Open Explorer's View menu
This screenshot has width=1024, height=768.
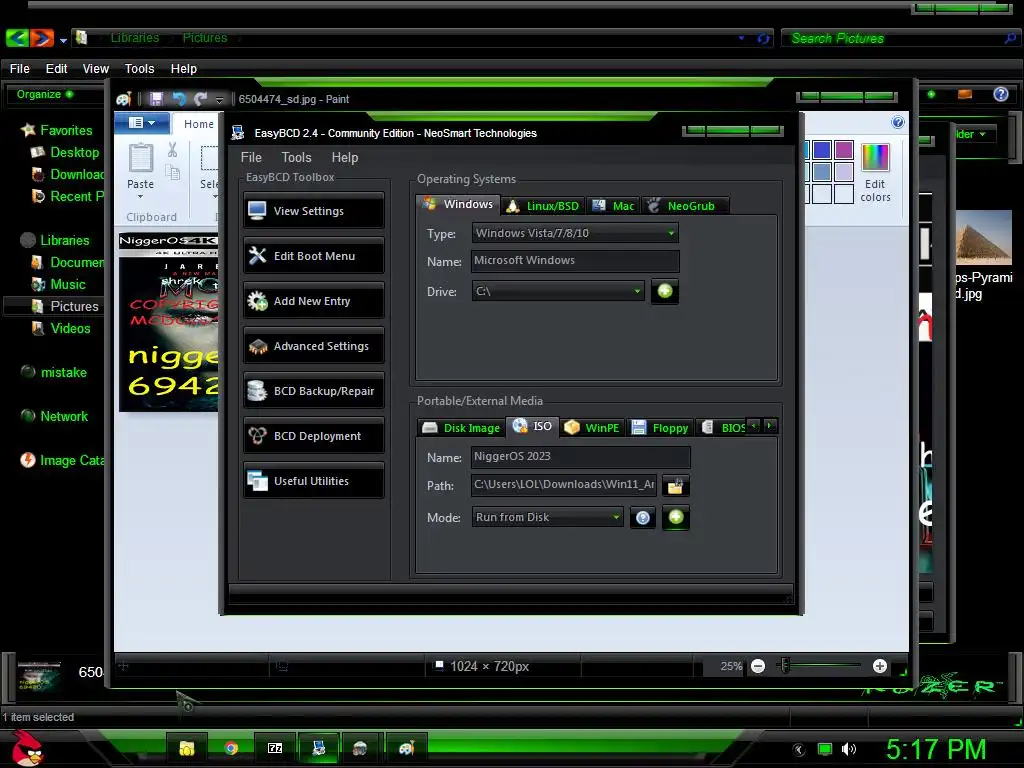95,69
